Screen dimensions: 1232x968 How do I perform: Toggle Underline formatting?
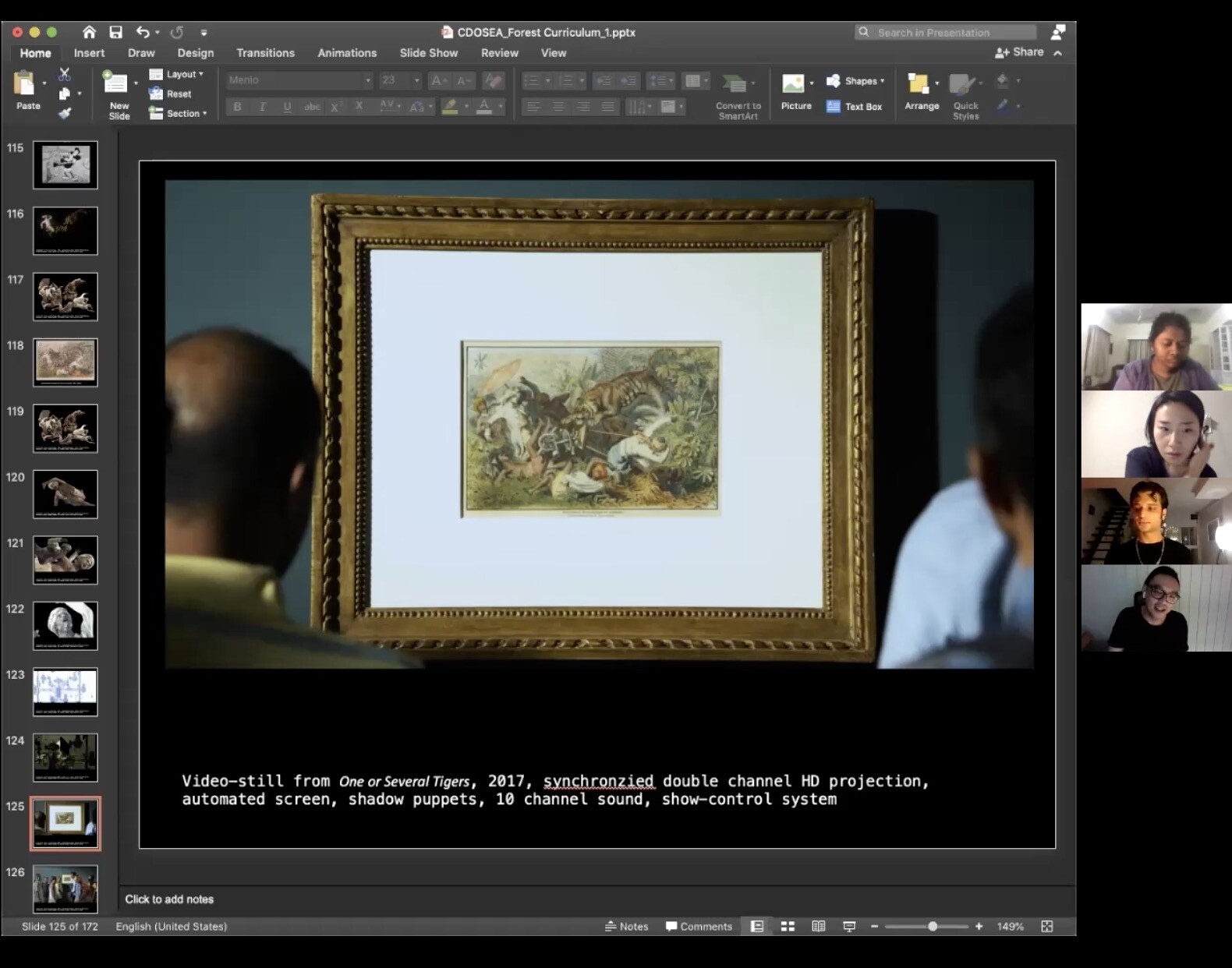click(287, 107)
